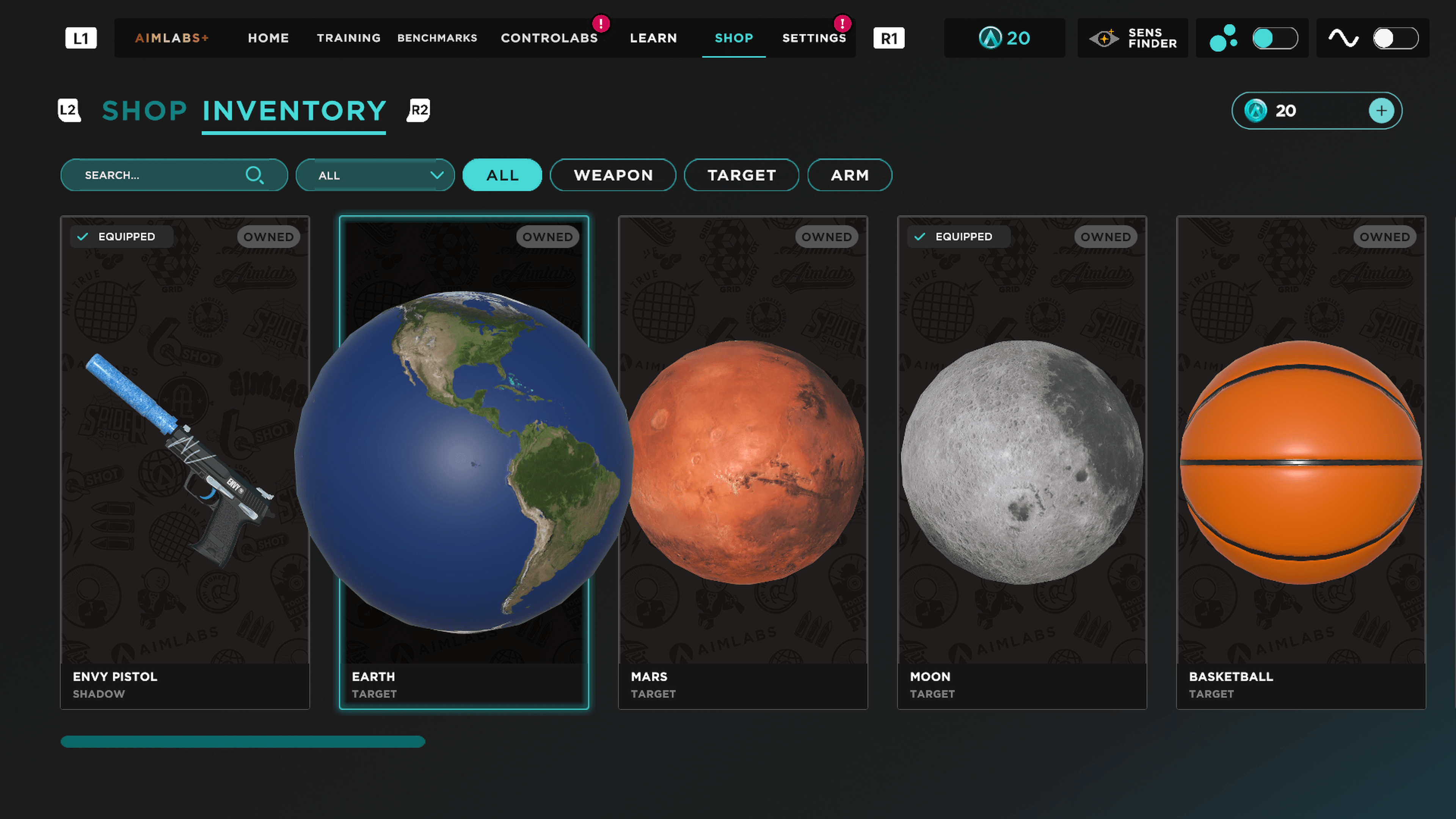Screen dimensions: 1456x819
Task: Click the horizontal inventory scrollbar
Action: pyautogui.click(x=243, y=742)
